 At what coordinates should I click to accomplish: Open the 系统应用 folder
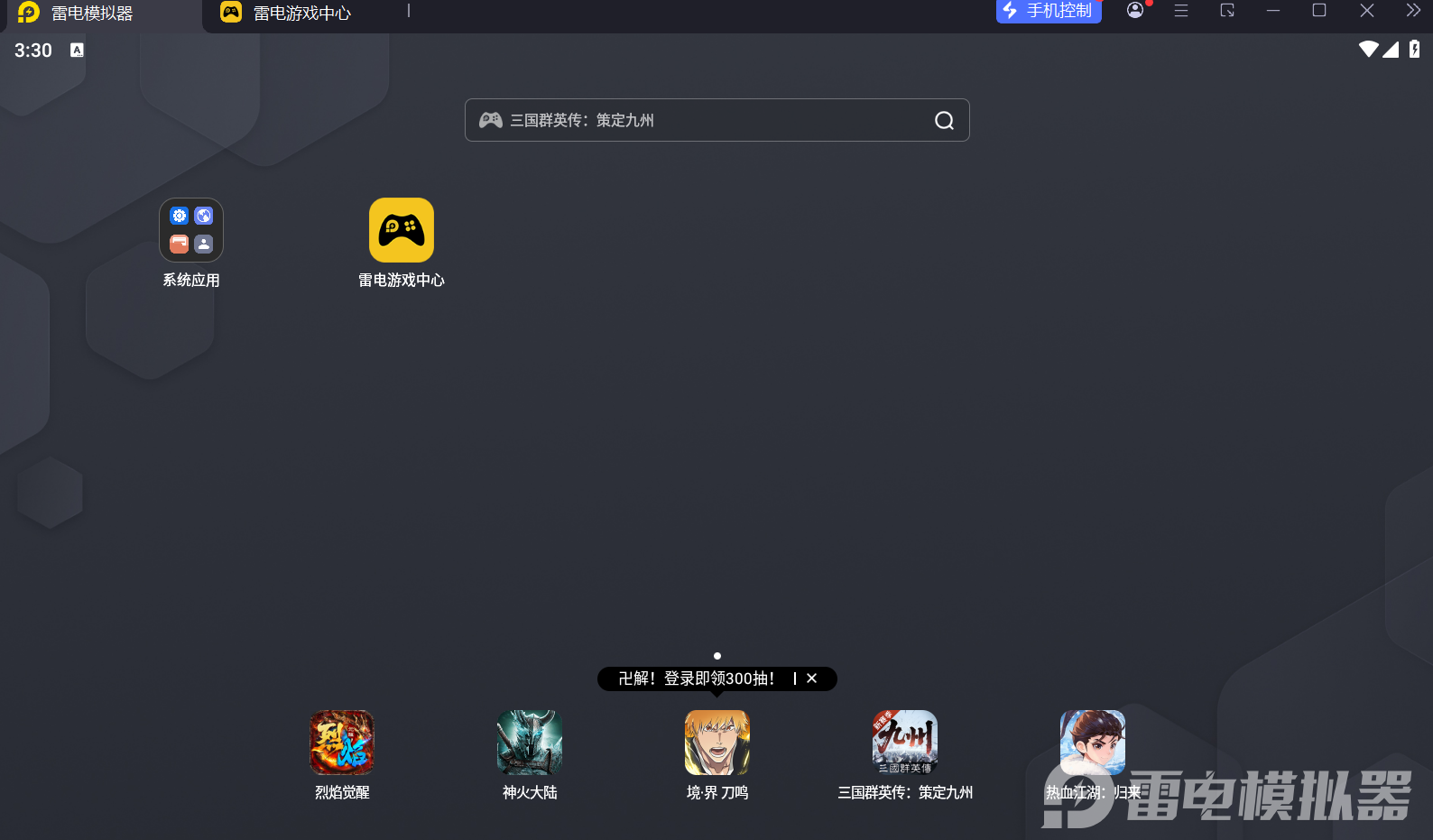coord(191,230)
